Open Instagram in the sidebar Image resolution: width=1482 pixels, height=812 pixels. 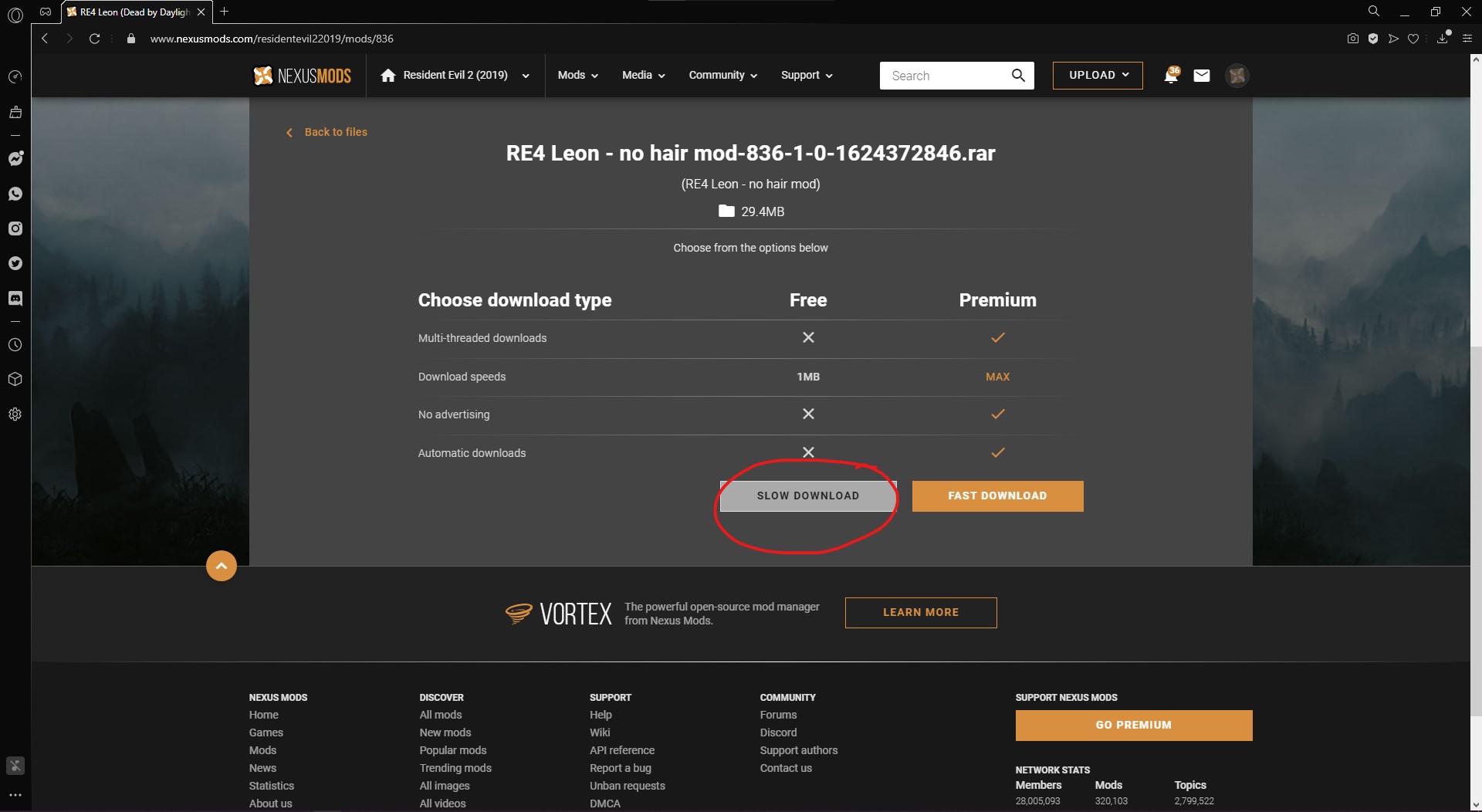click(15, 228)
